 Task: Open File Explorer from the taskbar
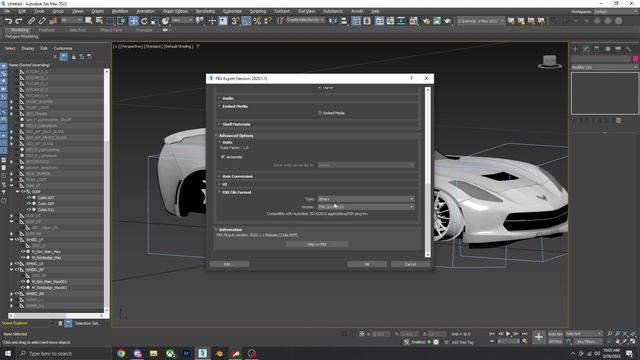coord(153,353)
